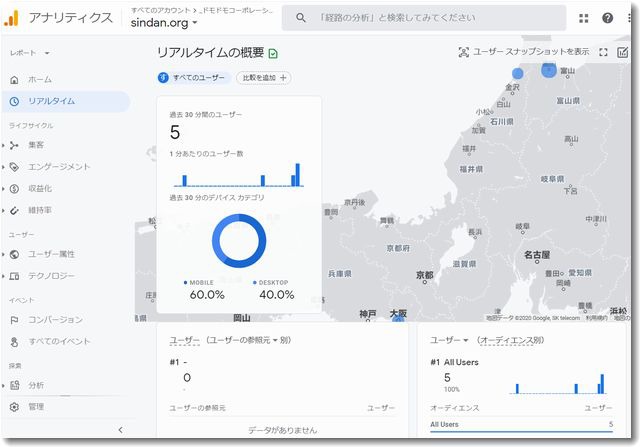Click the retention magnet icon
640x447 pixels.
(14, 210)
